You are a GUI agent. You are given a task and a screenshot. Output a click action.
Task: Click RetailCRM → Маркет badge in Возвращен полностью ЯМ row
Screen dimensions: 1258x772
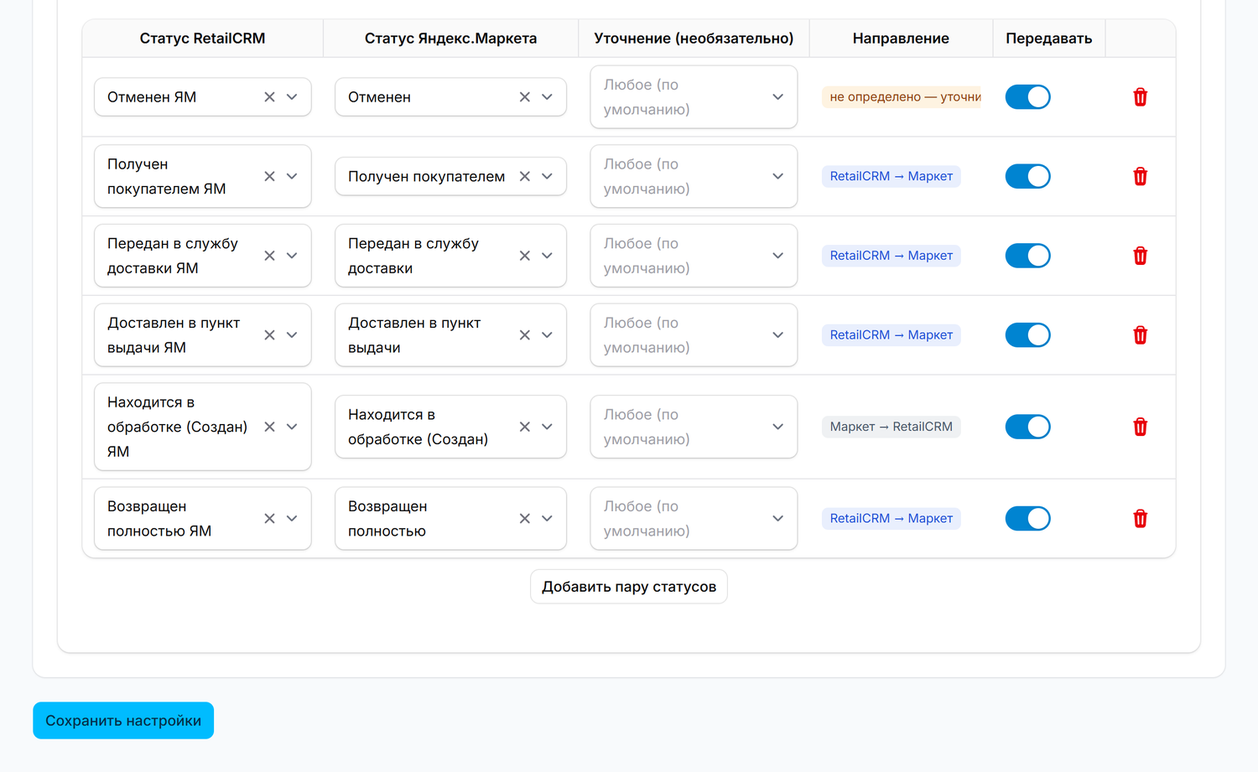[891, 519]
